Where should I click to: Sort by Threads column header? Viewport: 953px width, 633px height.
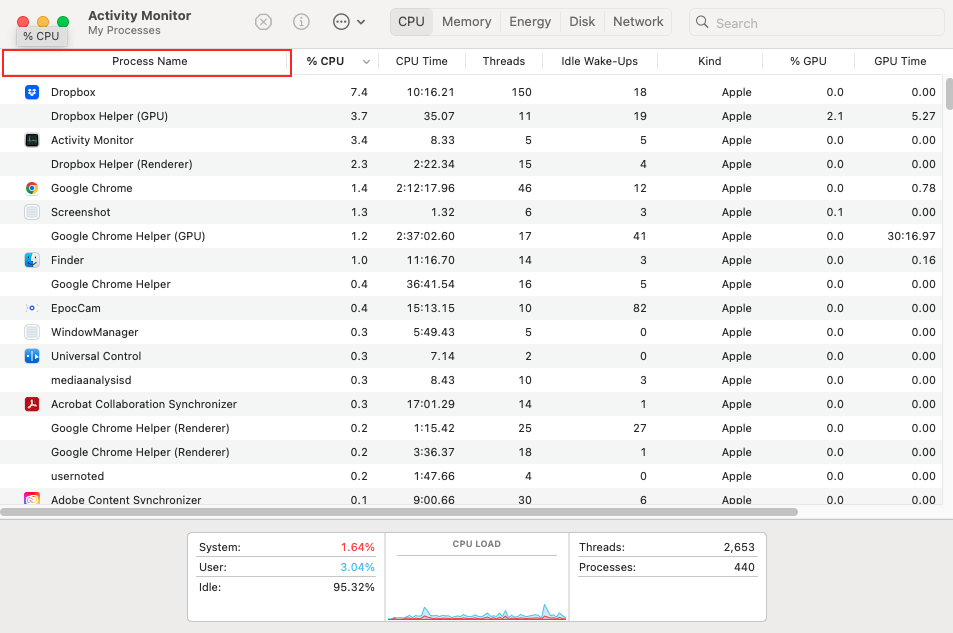tap(504, 61)
